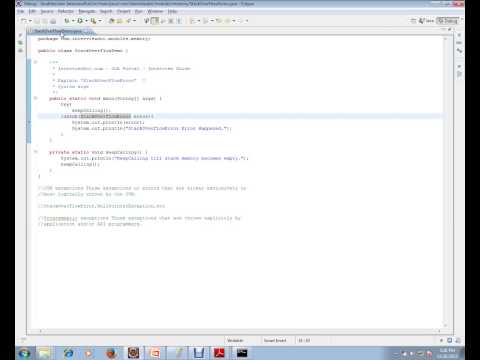Click the editor horizontal scrollbar
Screen dimensions: 480x360
240,331
